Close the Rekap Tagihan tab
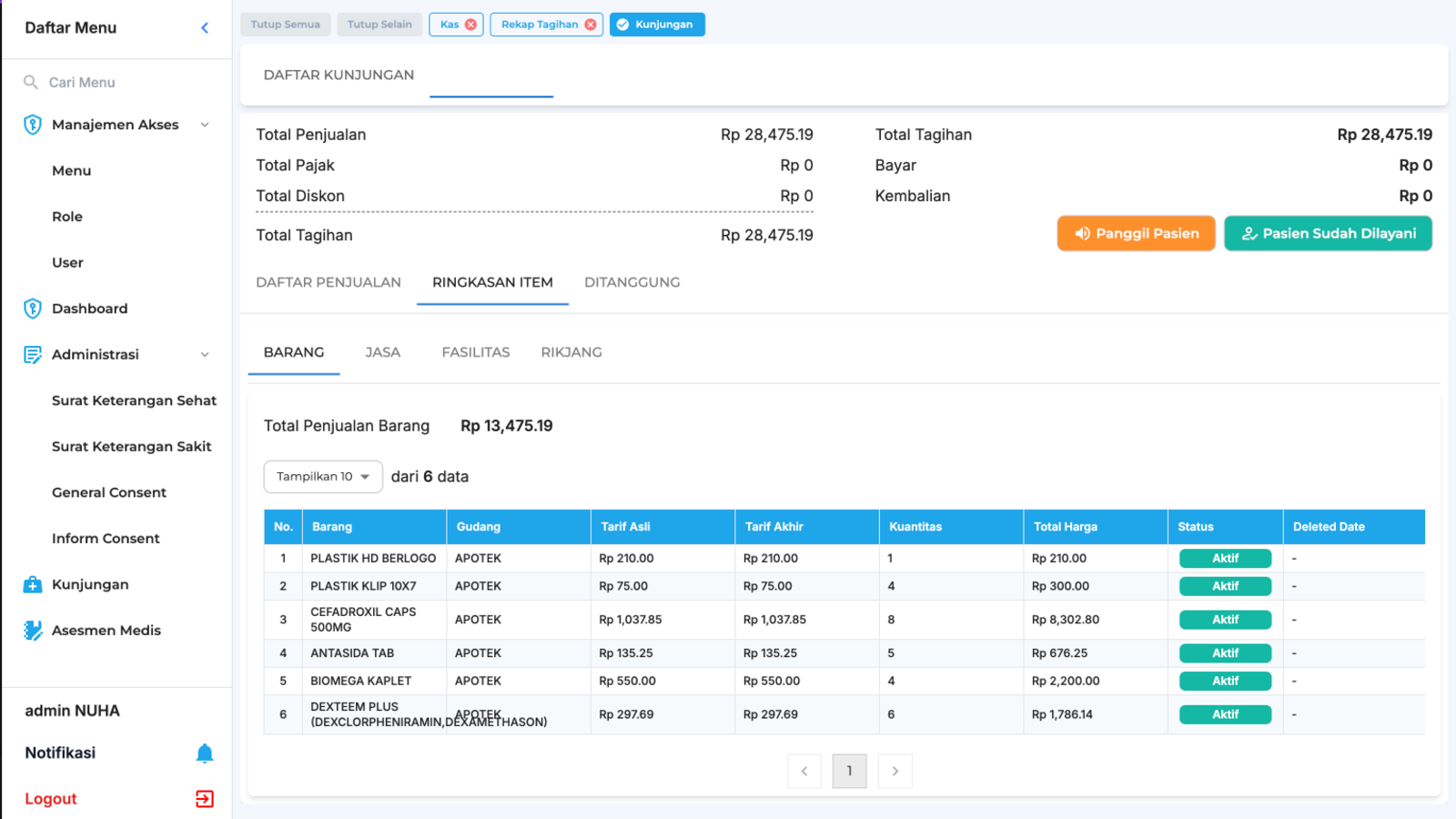1456x819 pixels. tap(591, 25)
